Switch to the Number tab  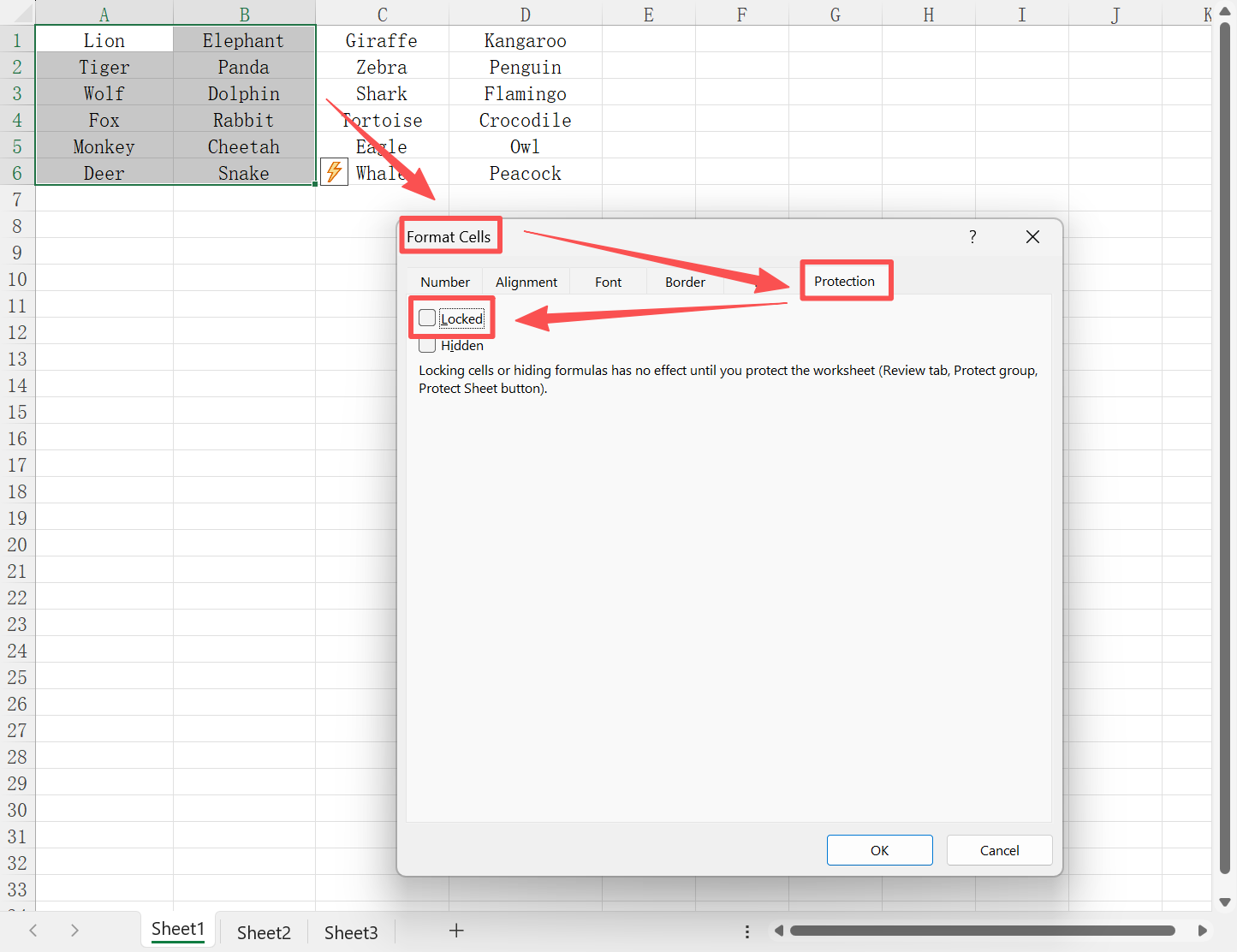tap(445, 282)
